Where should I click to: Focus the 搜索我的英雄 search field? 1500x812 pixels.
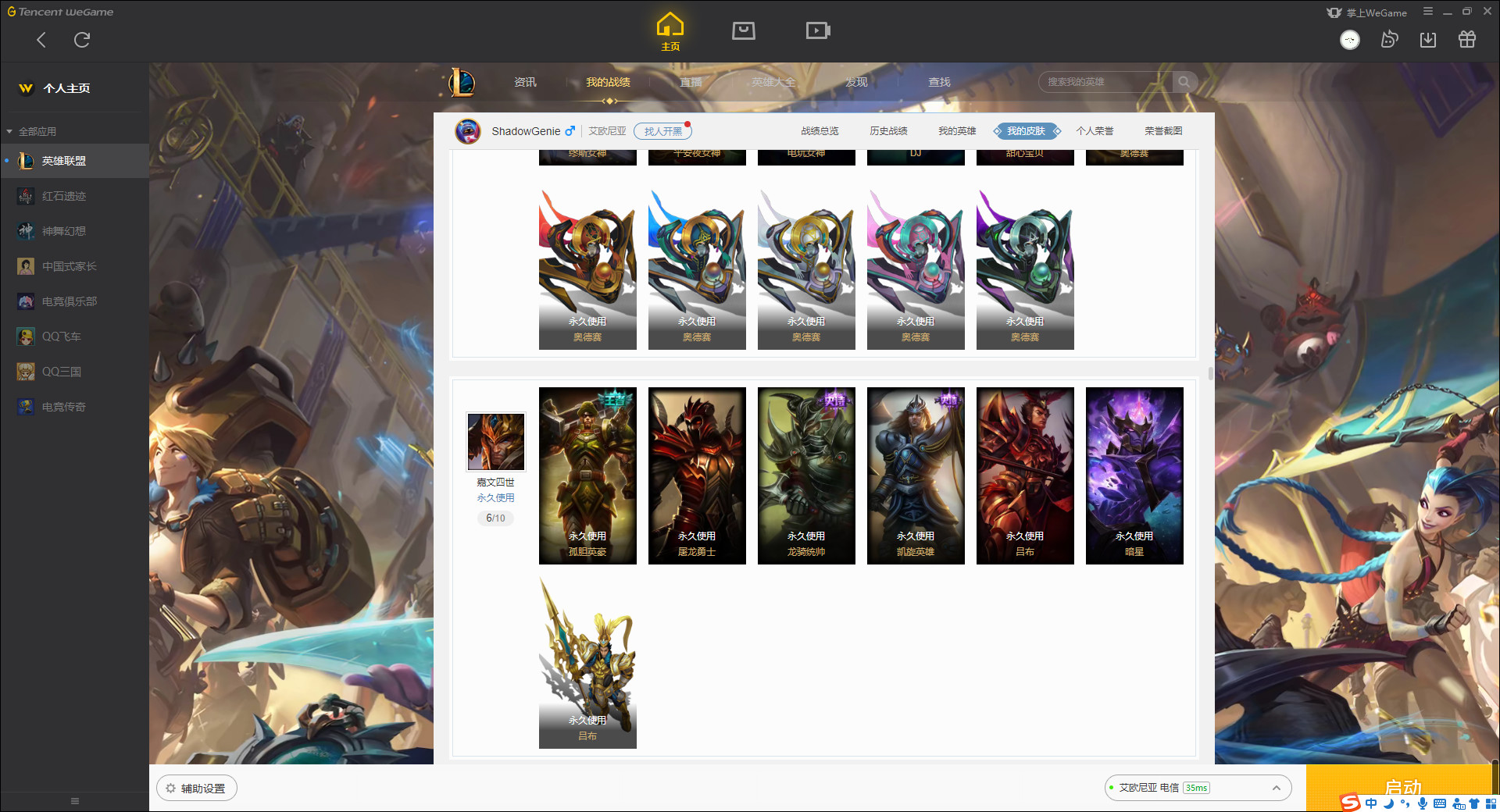pos(1105,82)
